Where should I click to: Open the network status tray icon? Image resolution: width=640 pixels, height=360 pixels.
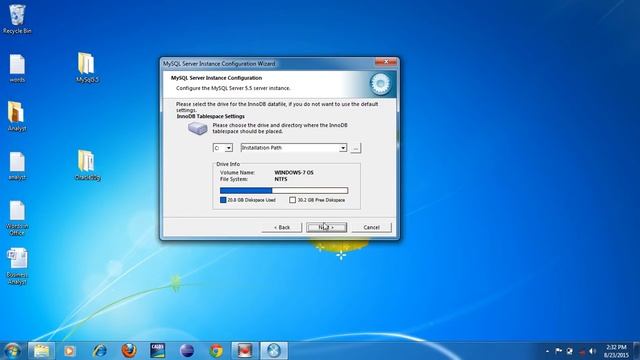pos(570,351)
